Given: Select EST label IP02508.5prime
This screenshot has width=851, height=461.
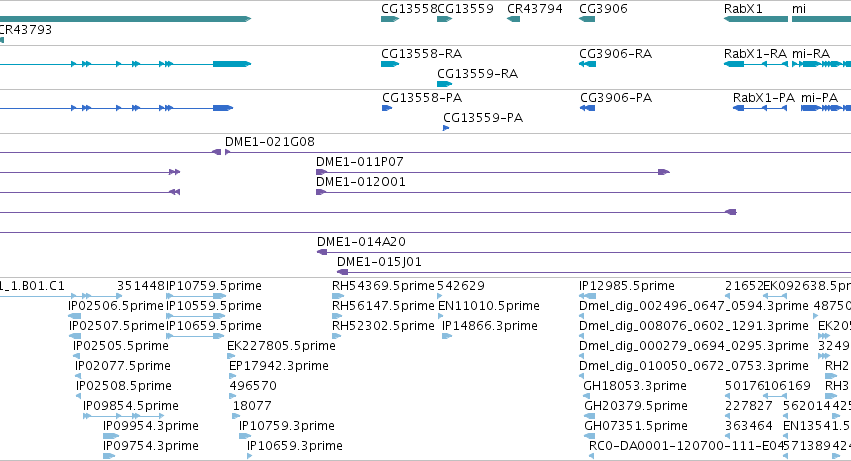Looking at the screenshot, I should pyautogui.click(x=124, y=386).
